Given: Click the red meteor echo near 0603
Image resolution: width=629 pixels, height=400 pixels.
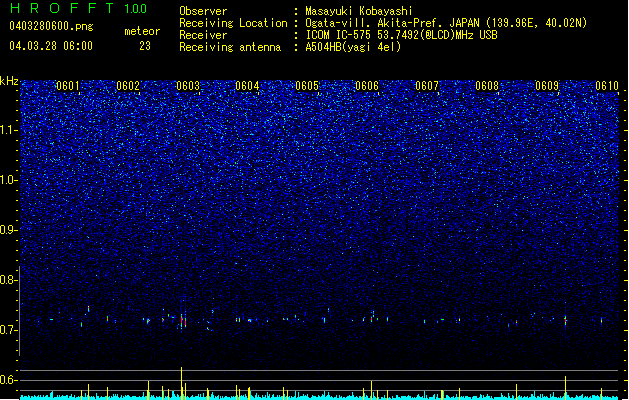Looking at the screenshot, I should coord(182,320).
